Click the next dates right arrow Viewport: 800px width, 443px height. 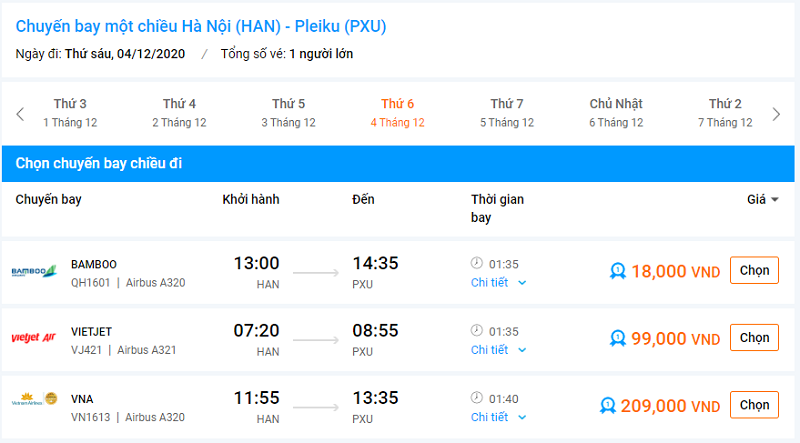(x=776, y=114)
